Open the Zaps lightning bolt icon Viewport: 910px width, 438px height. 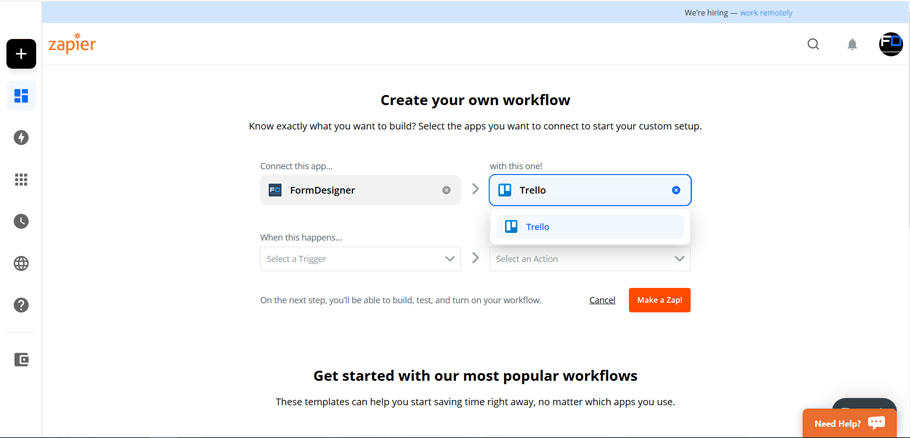click(x=21, y=137)
